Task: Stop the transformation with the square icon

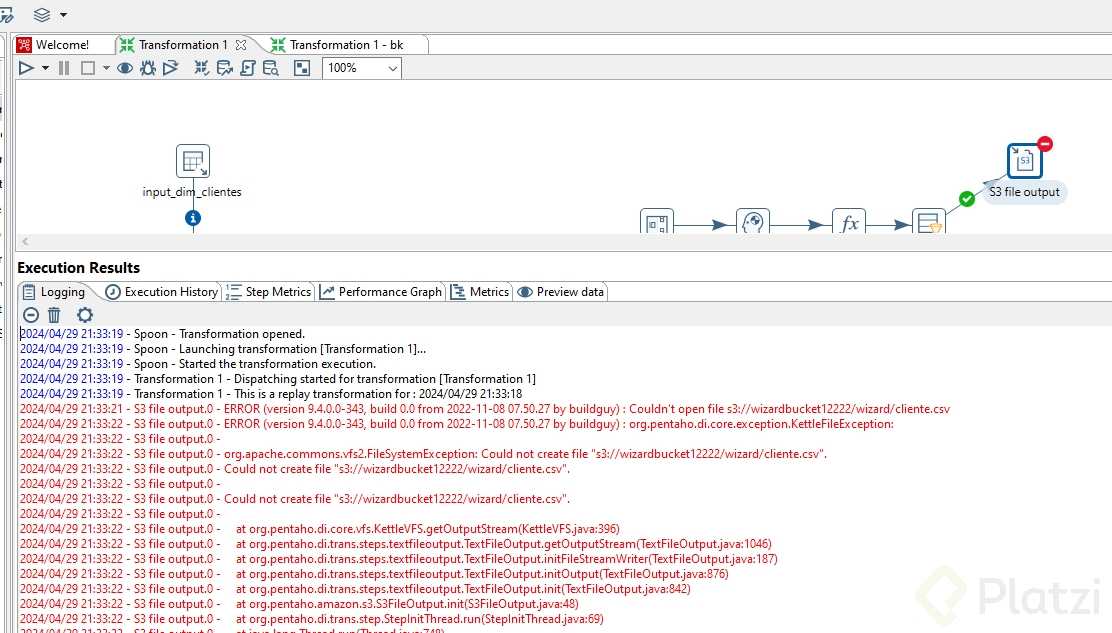Action: point(88,68)
